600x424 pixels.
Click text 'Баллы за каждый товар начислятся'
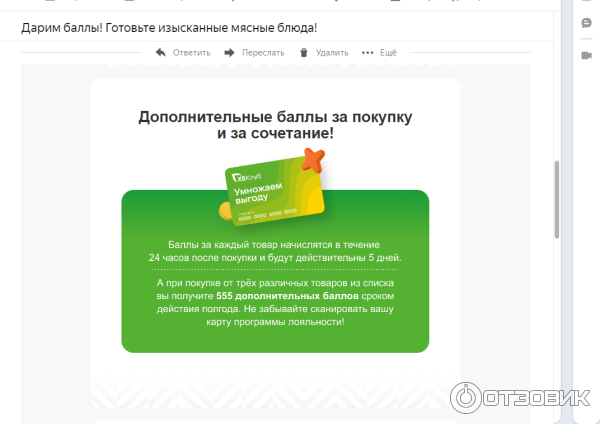coord(251,245)
